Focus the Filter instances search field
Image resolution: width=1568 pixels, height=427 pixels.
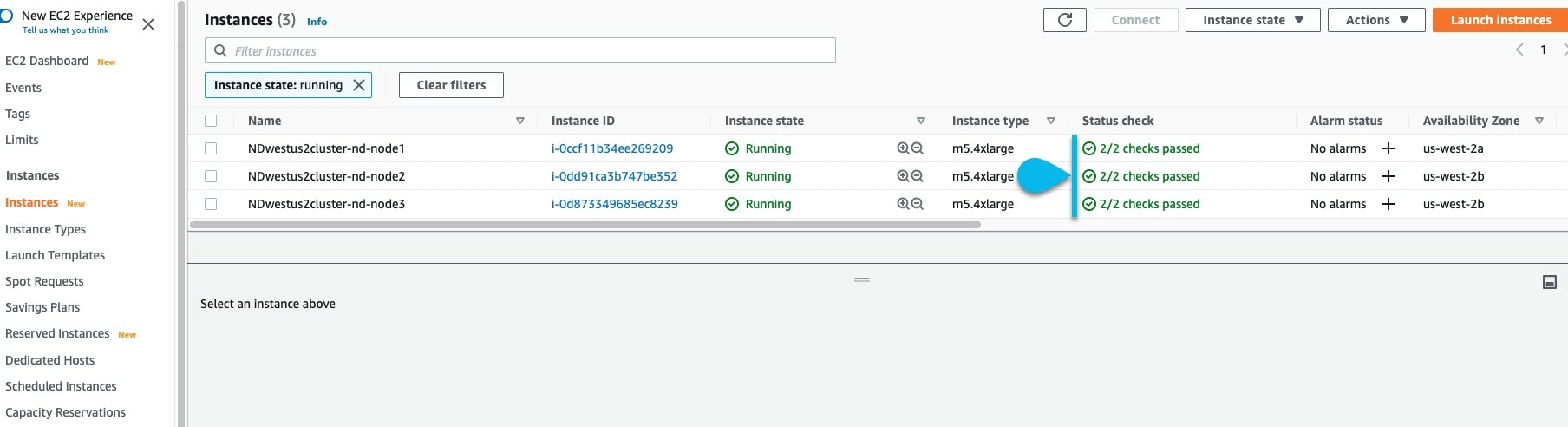[x=520, y=50]
